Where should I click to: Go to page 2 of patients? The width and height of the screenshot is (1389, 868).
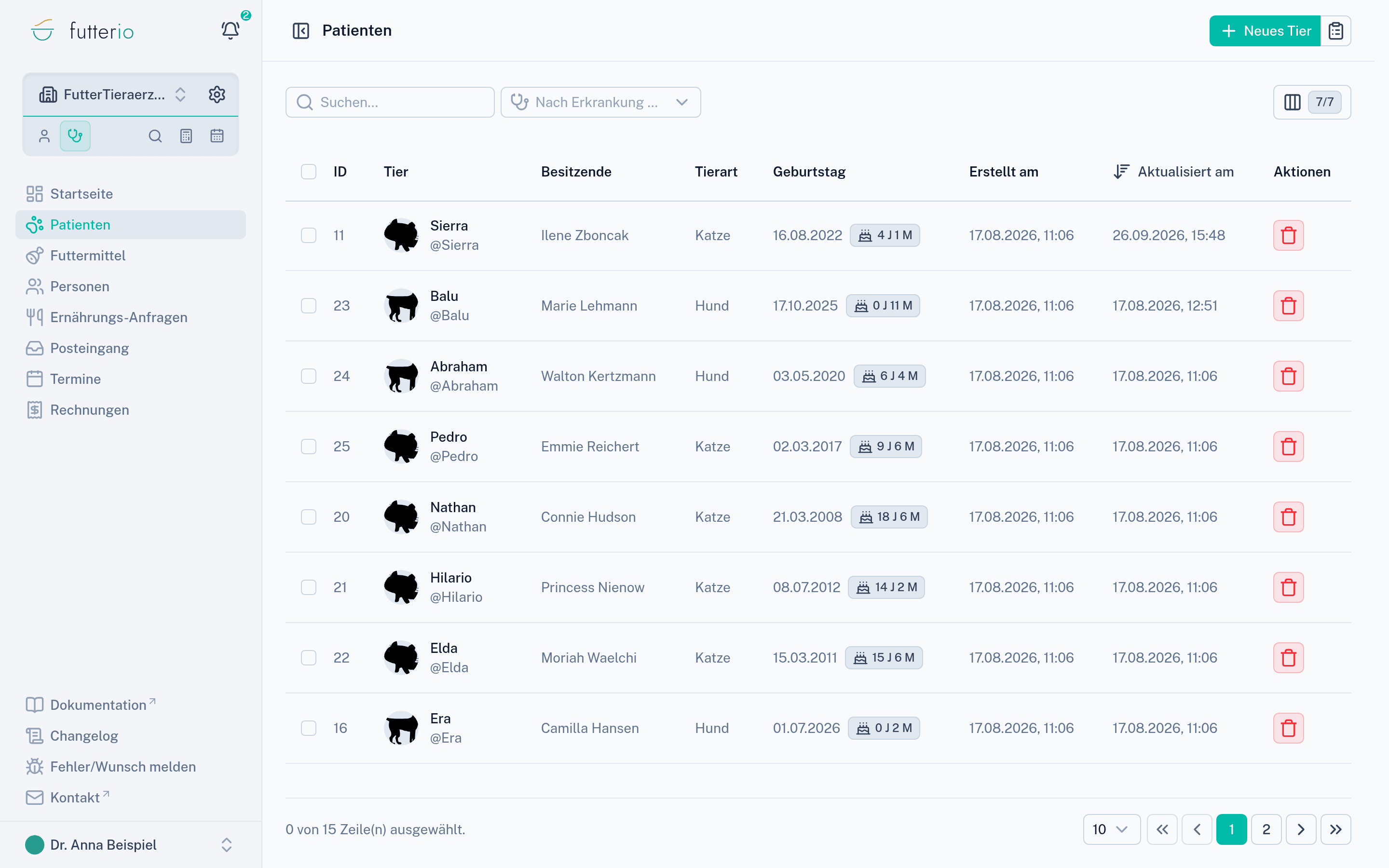[1266, 829]
